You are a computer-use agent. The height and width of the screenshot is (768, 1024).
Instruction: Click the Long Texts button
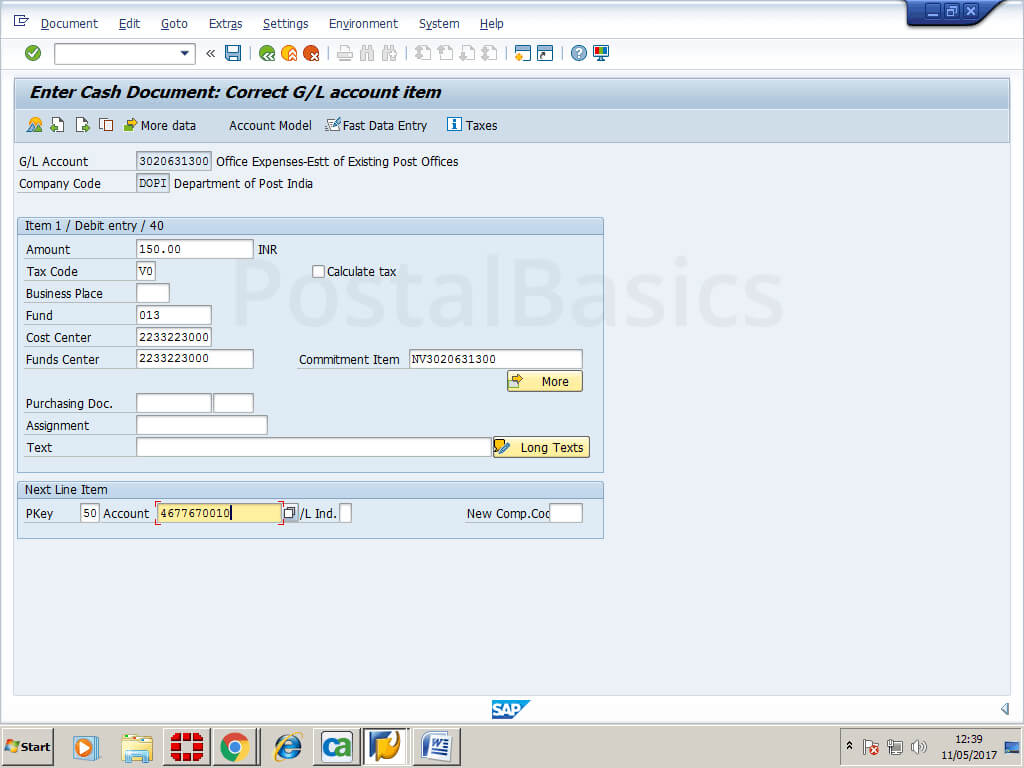(541, 447)
